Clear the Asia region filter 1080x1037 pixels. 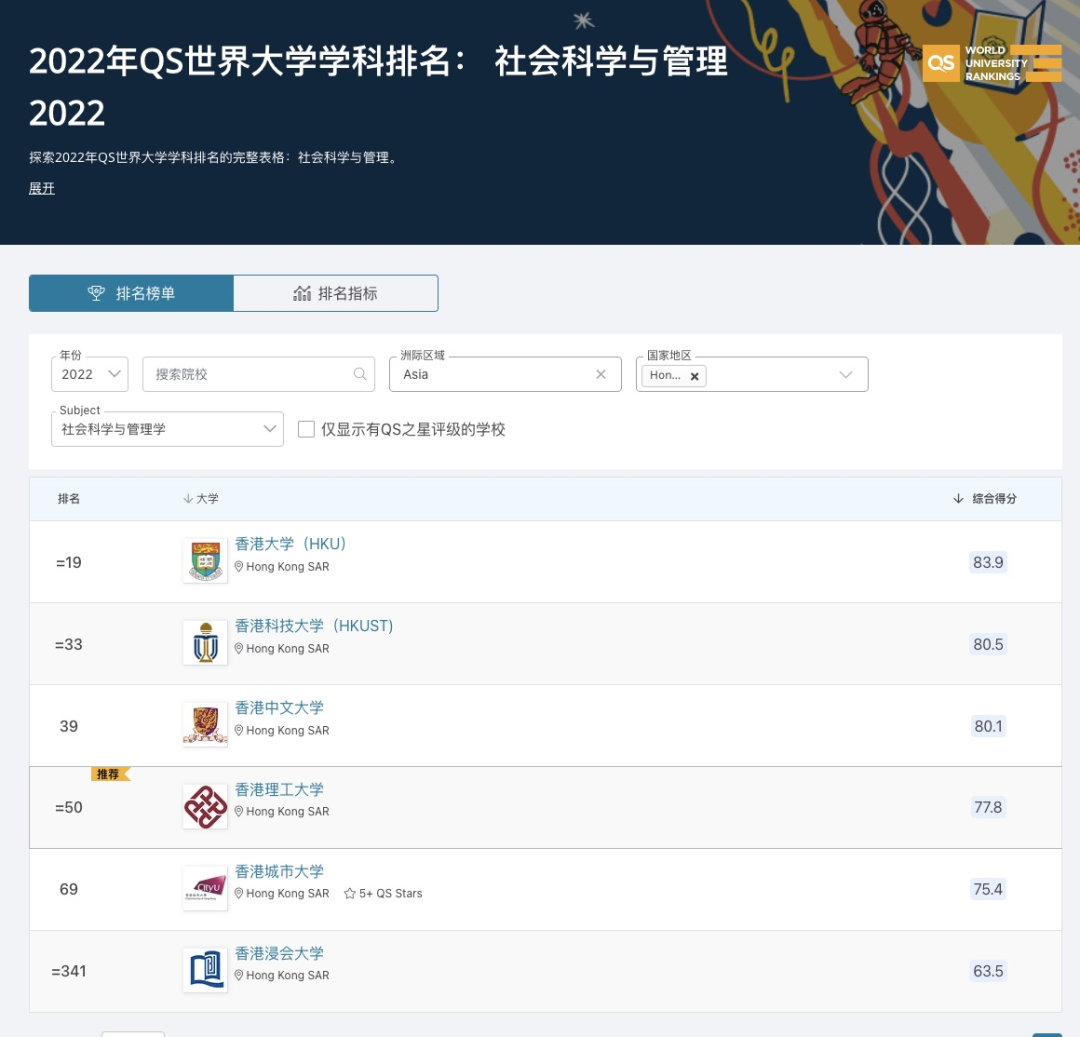point(601,374)
